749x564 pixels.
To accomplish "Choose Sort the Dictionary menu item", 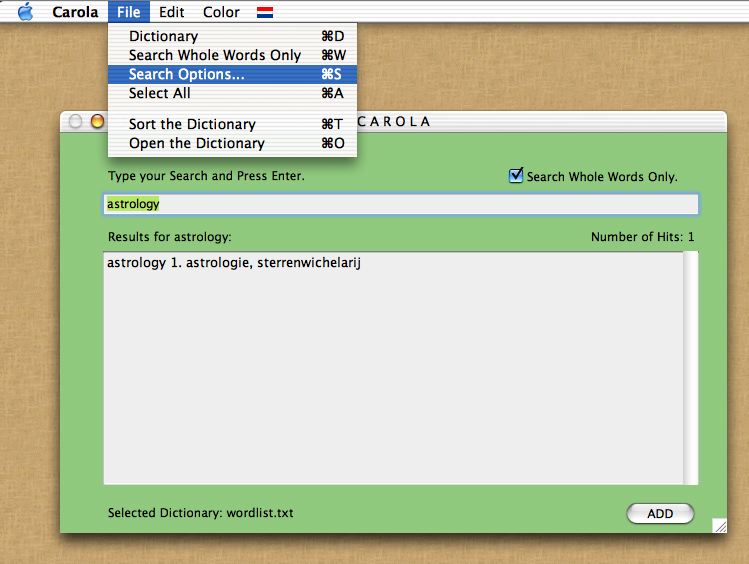I will click(232, 124).
